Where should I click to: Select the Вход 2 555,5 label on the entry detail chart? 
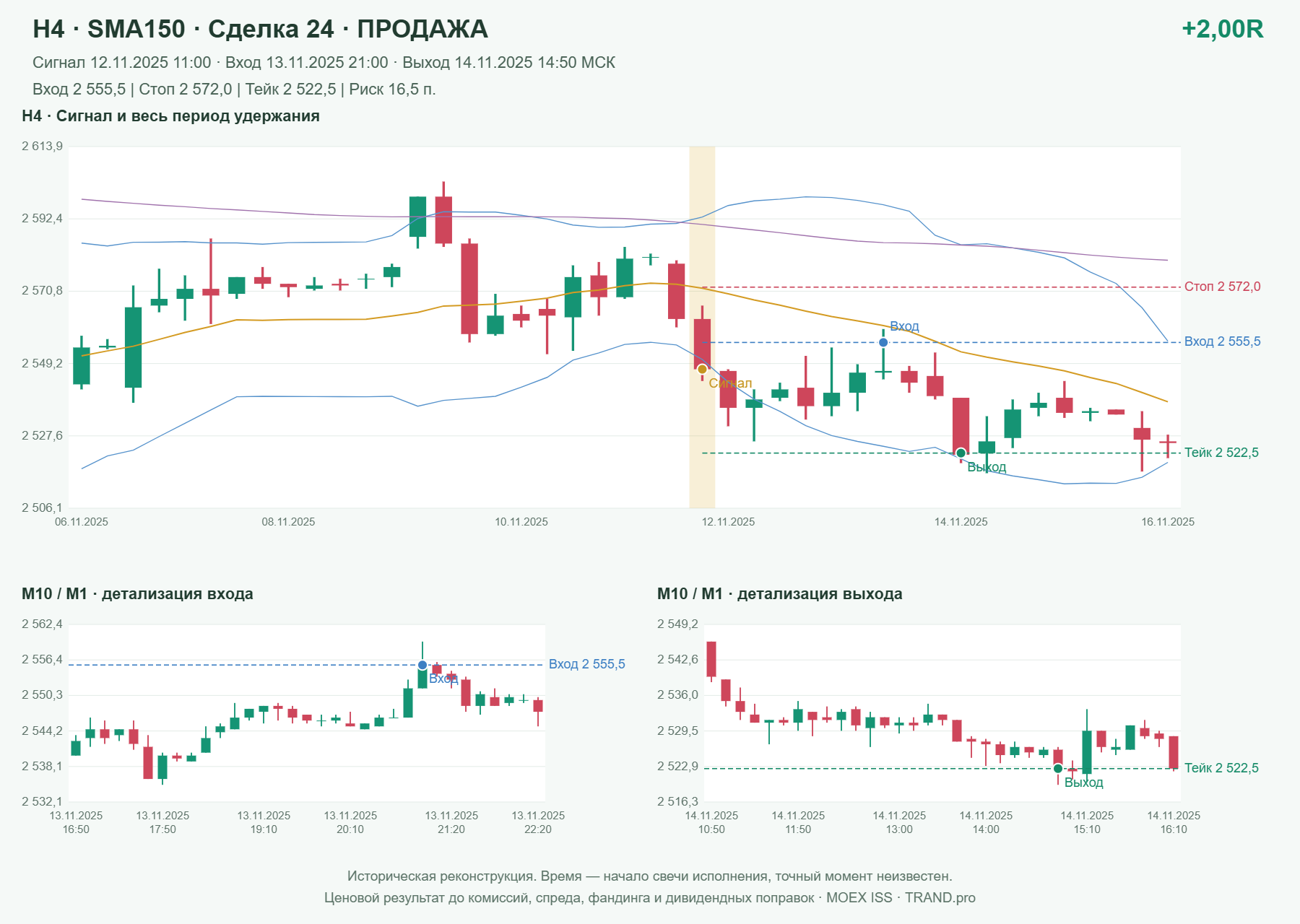point(586,664)
